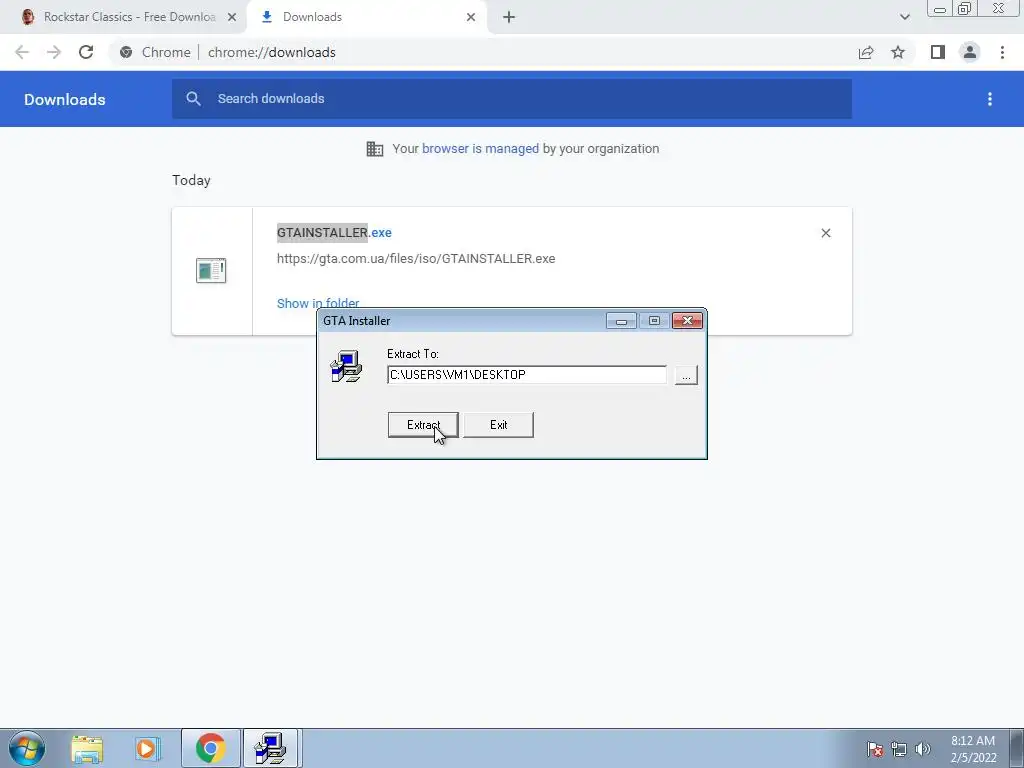Click the Extract To path field

[x=526, y=375]
